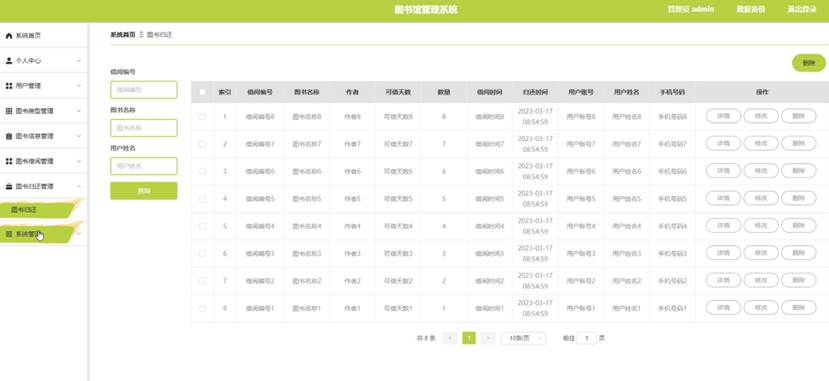Check the checkbox for row with 借阅编号2
Screen dimensions: 829x381
[202, 281]
